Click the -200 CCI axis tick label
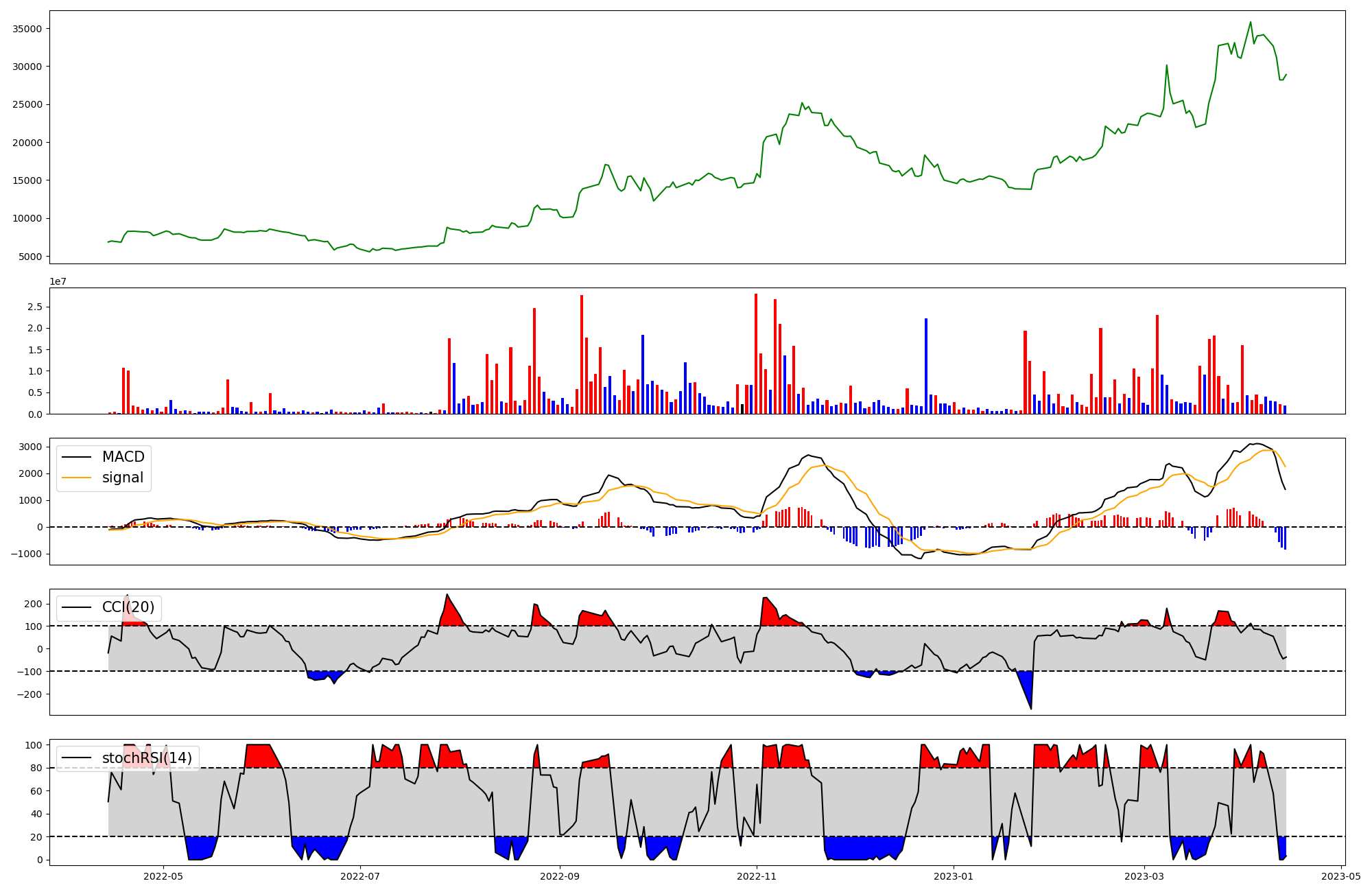The width and height of the screenshot is (1372, 892). point(29,694)
